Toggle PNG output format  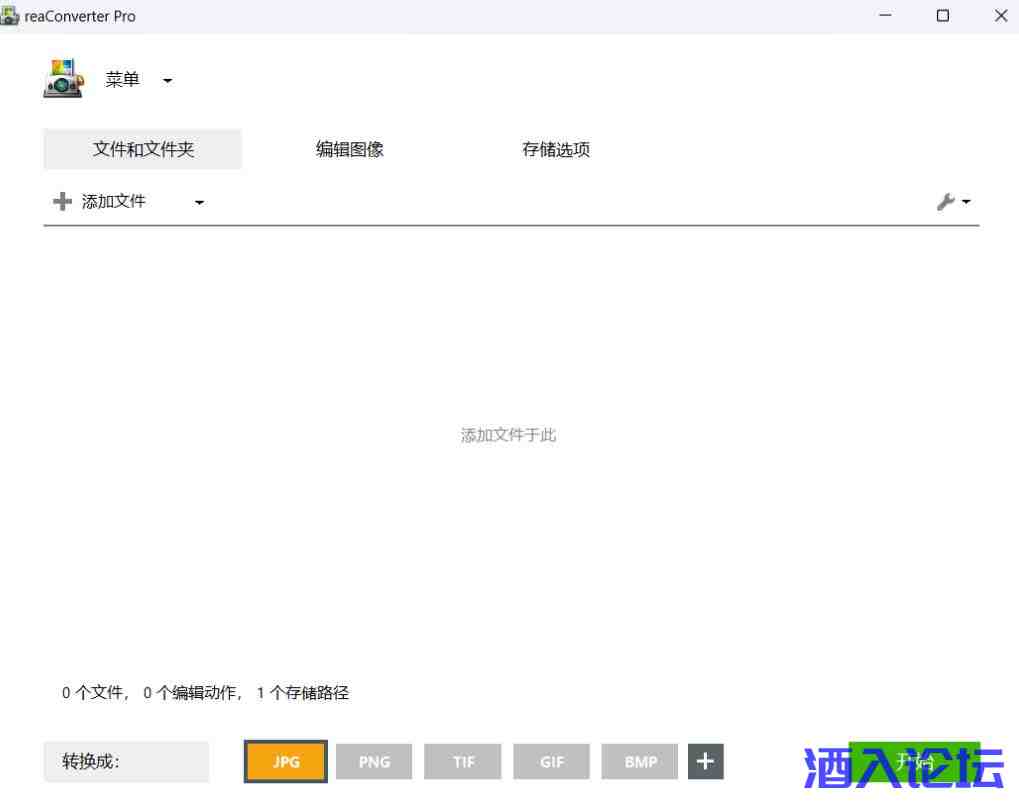(x=374, y=762)
